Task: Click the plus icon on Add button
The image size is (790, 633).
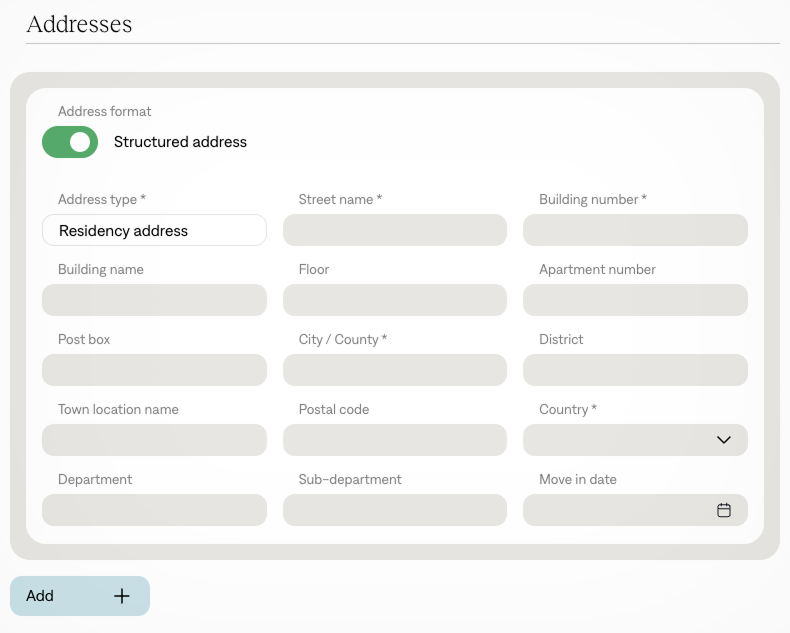Action: tap(122, 596)
